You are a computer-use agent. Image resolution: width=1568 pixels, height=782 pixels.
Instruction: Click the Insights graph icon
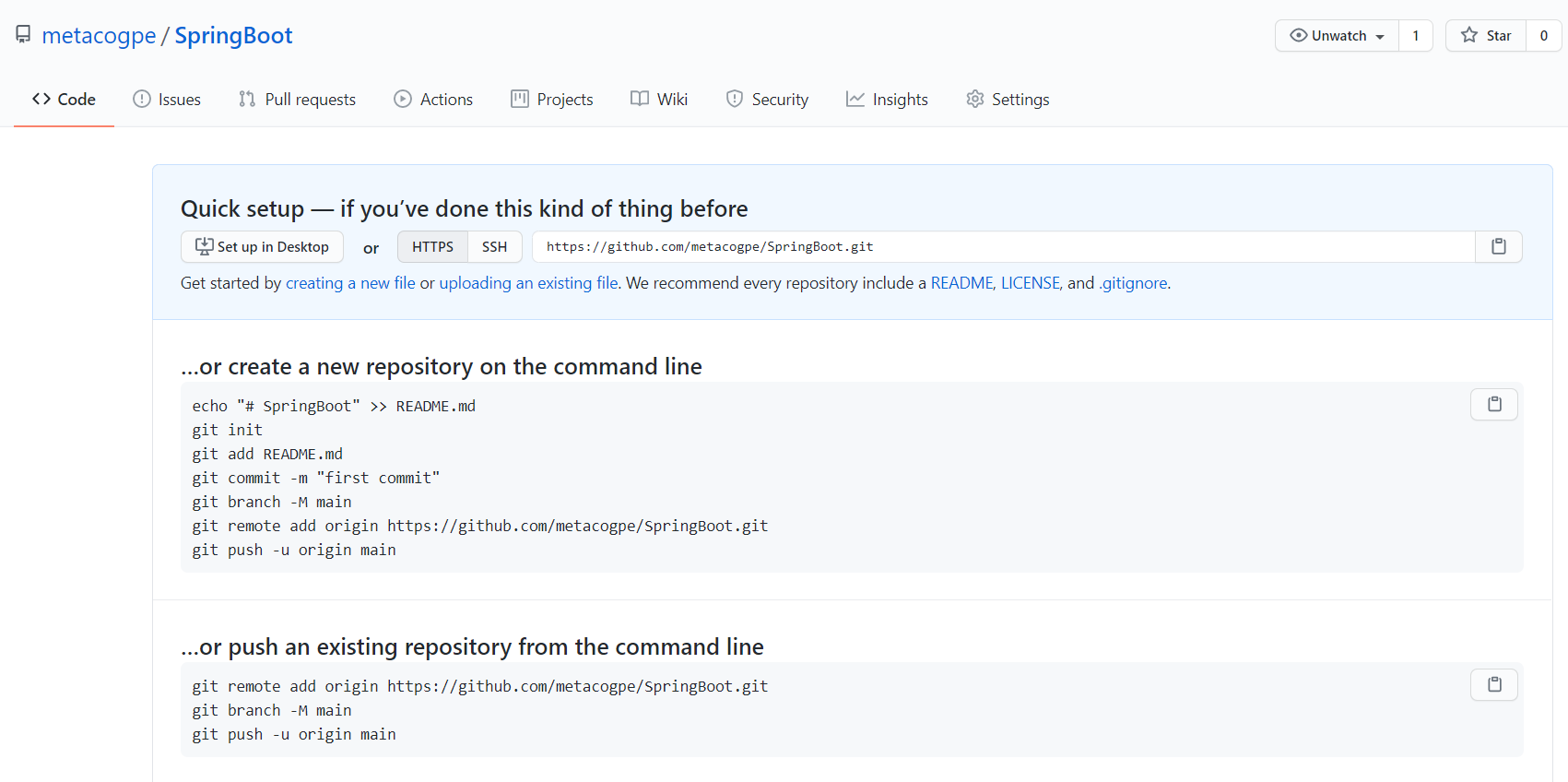855,99
